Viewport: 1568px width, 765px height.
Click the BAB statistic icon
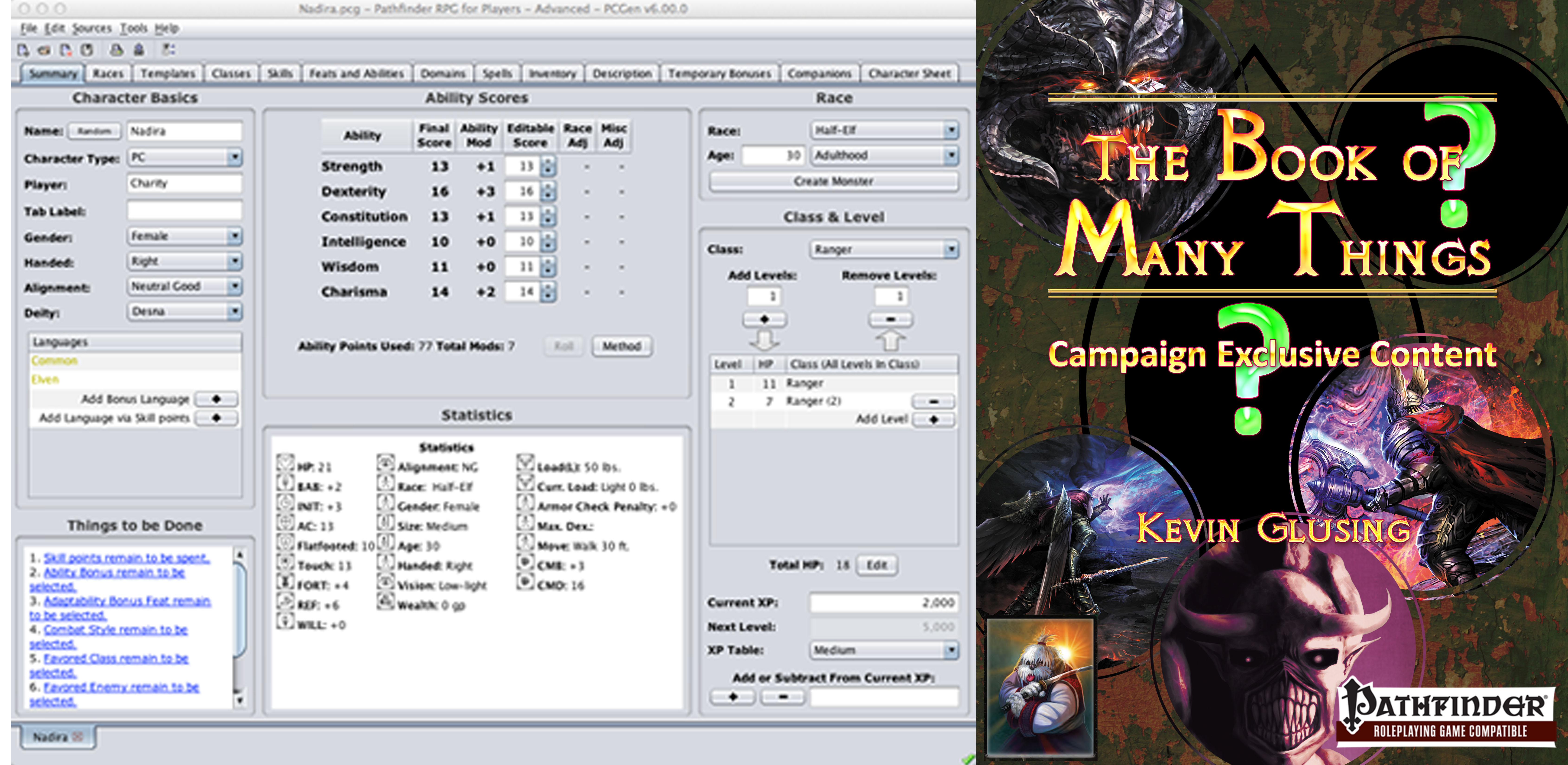pyautogui.click(x=285, y=483)
